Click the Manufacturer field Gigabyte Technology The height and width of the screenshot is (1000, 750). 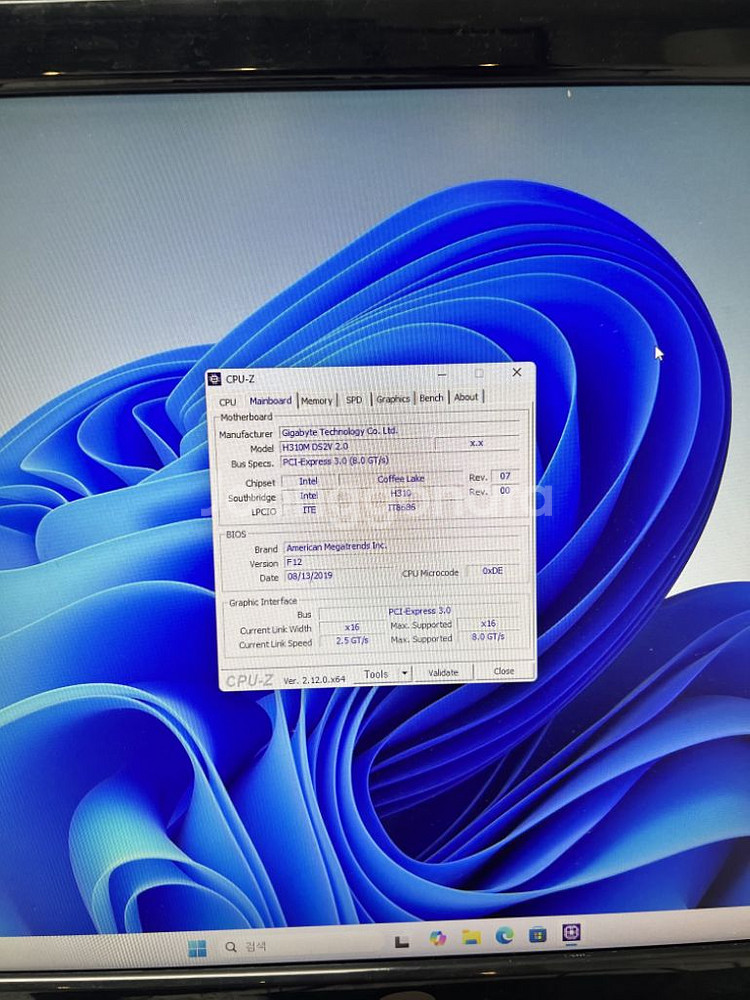click(x=399, y=431)
